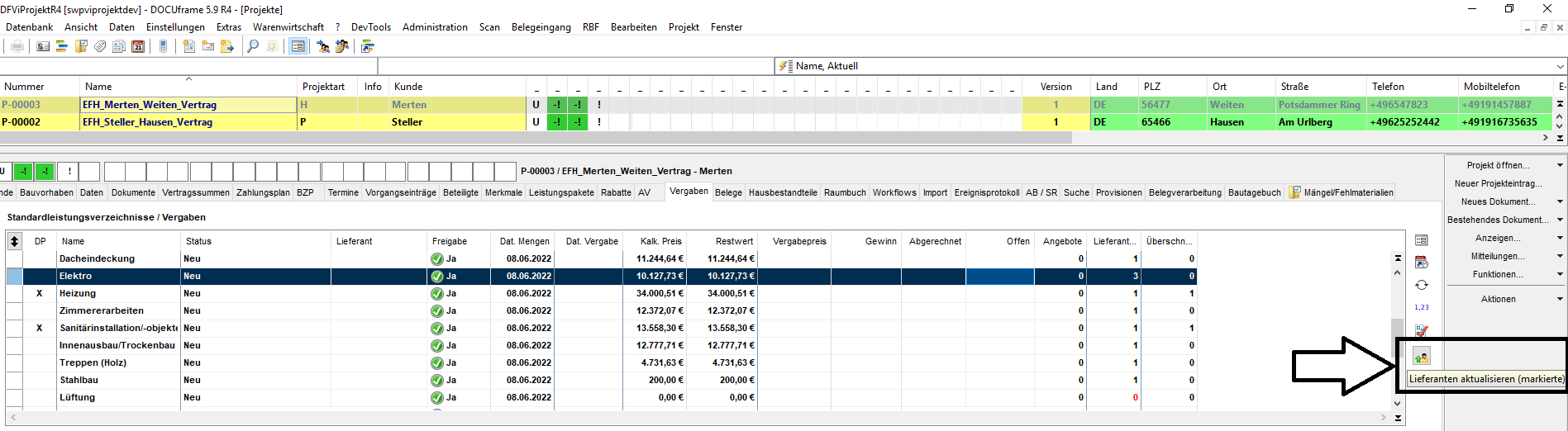Open the Name, Aktuell filter dropdown

(1560, 66)
